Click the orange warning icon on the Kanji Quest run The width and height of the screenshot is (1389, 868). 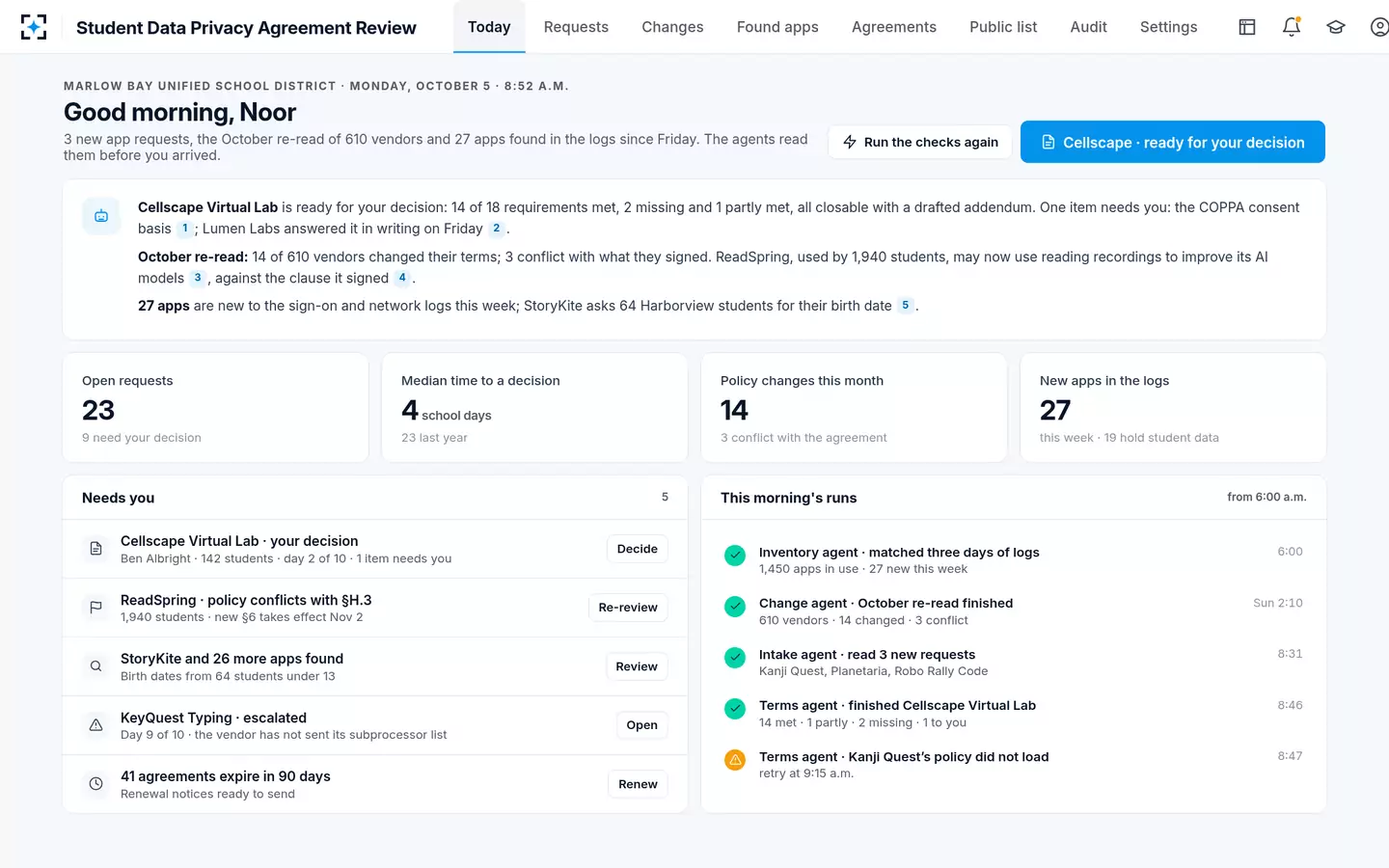pos(735,760)
